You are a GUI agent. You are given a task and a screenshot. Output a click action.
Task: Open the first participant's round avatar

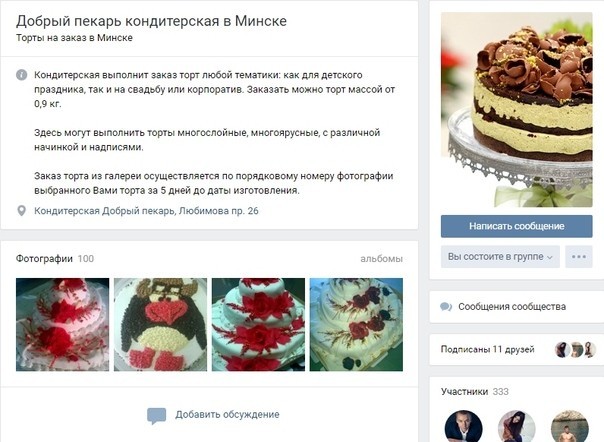point(463,427)
